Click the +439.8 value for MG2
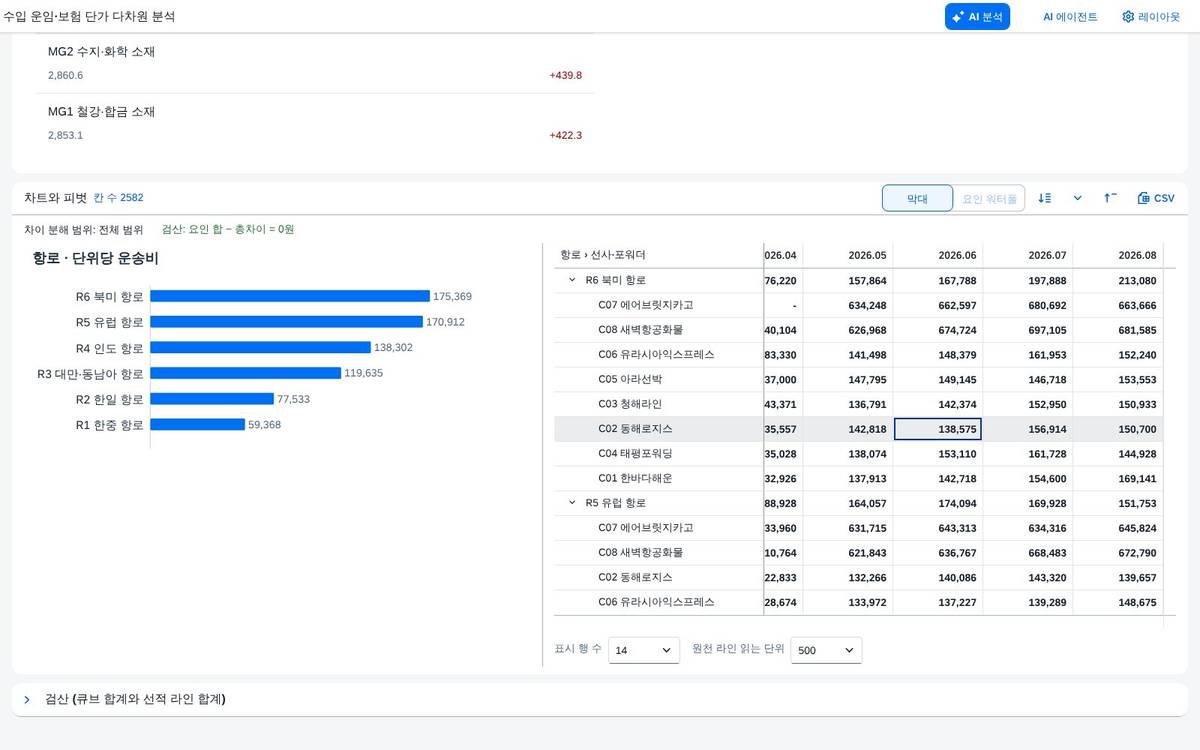 (565, 75)
